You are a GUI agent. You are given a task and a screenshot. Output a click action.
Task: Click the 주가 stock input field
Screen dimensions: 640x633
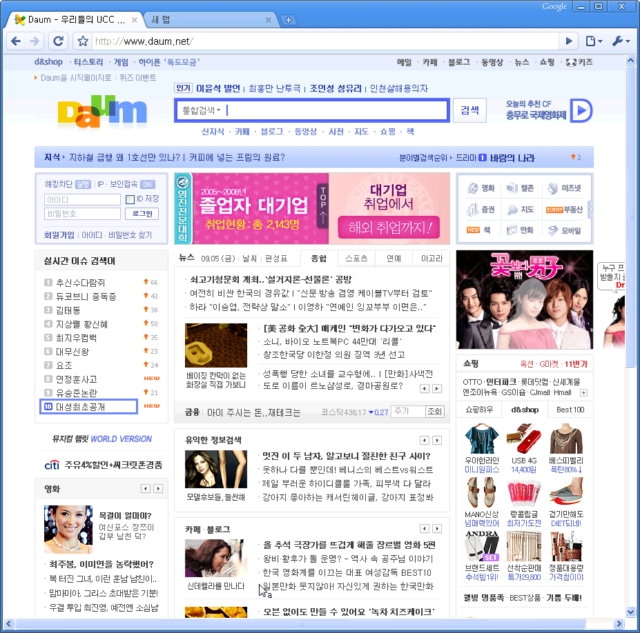pos(408,411)
